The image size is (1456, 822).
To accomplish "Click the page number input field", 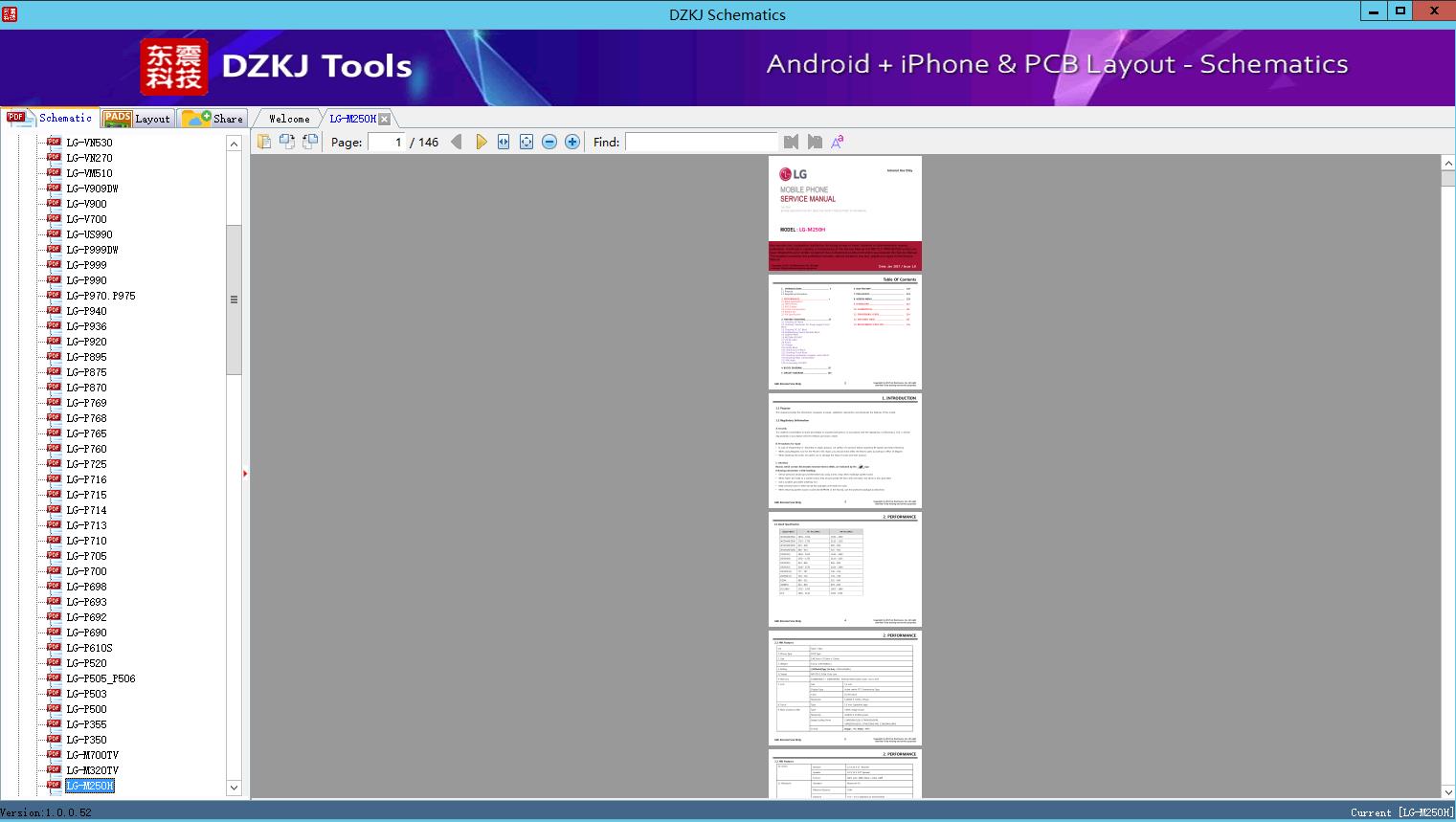I will 386,142.
